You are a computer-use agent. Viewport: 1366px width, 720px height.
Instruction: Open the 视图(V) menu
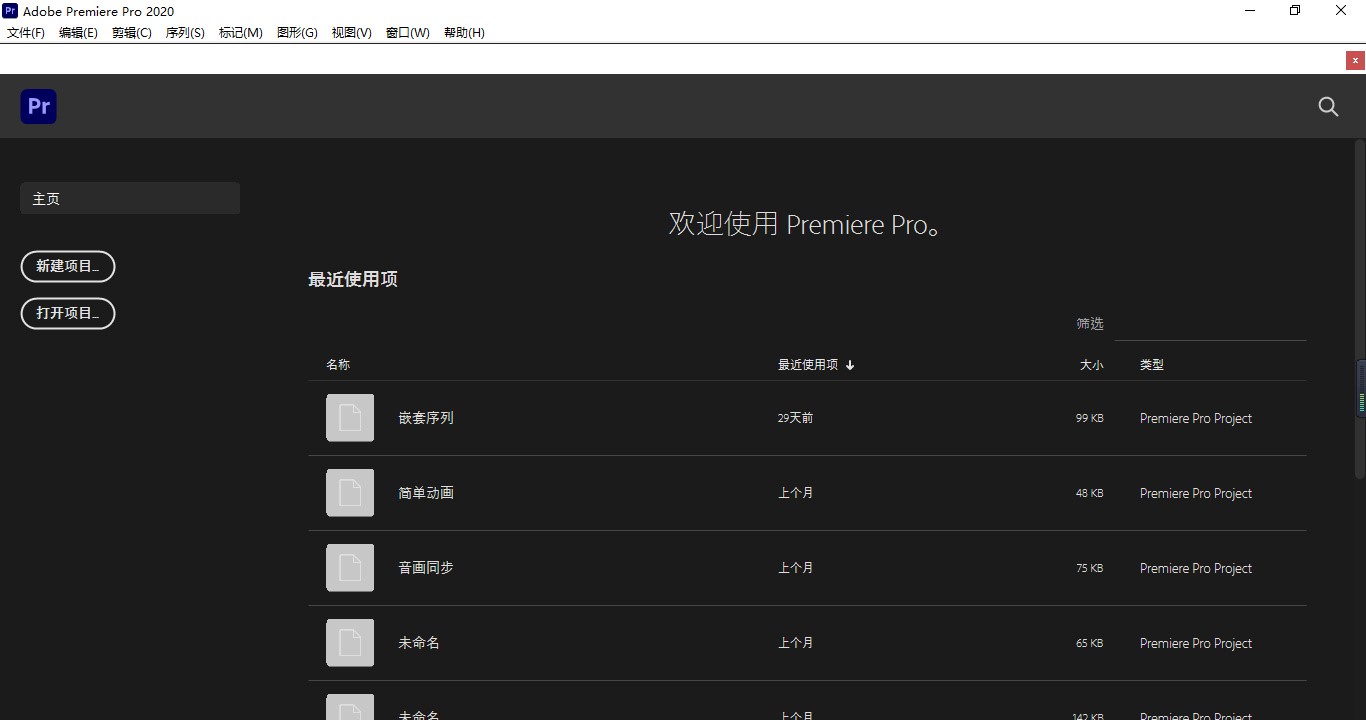pyautogui.click(x=352, y=33)
